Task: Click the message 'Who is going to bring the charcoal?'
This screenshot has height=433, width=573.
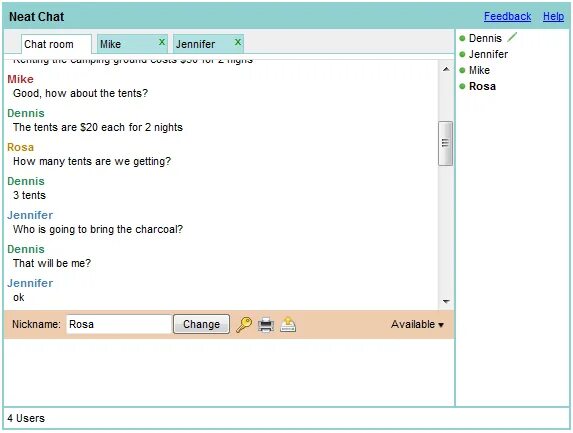Action: pos(98,229)
